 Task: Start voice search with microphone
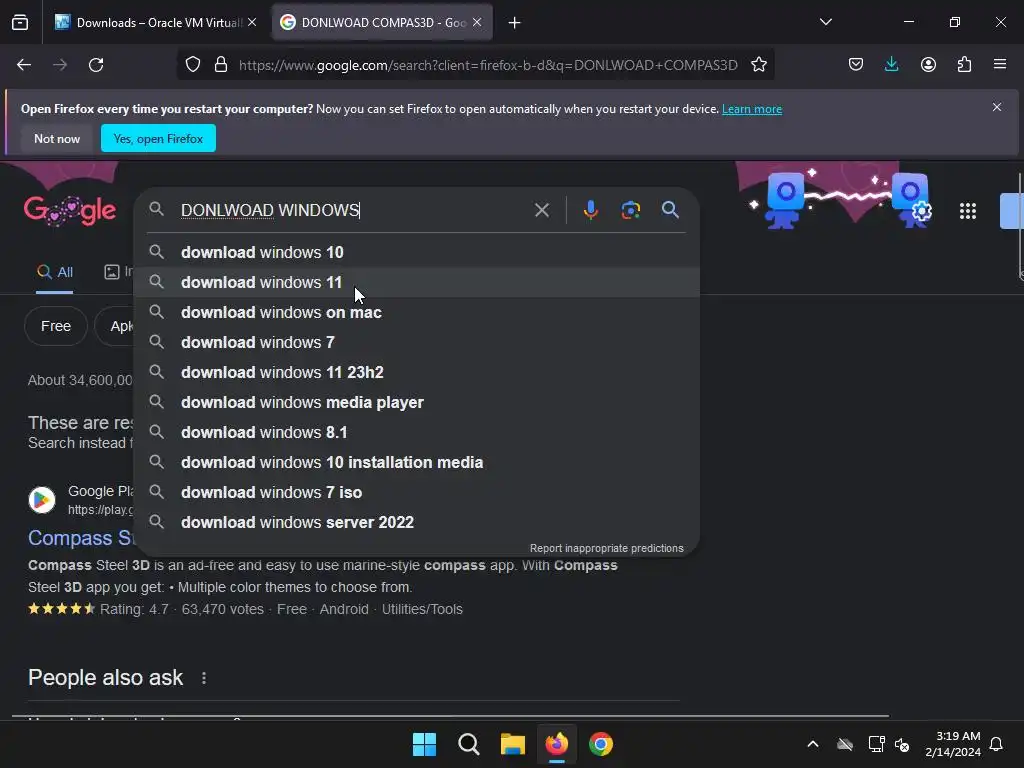pos(590,210)
